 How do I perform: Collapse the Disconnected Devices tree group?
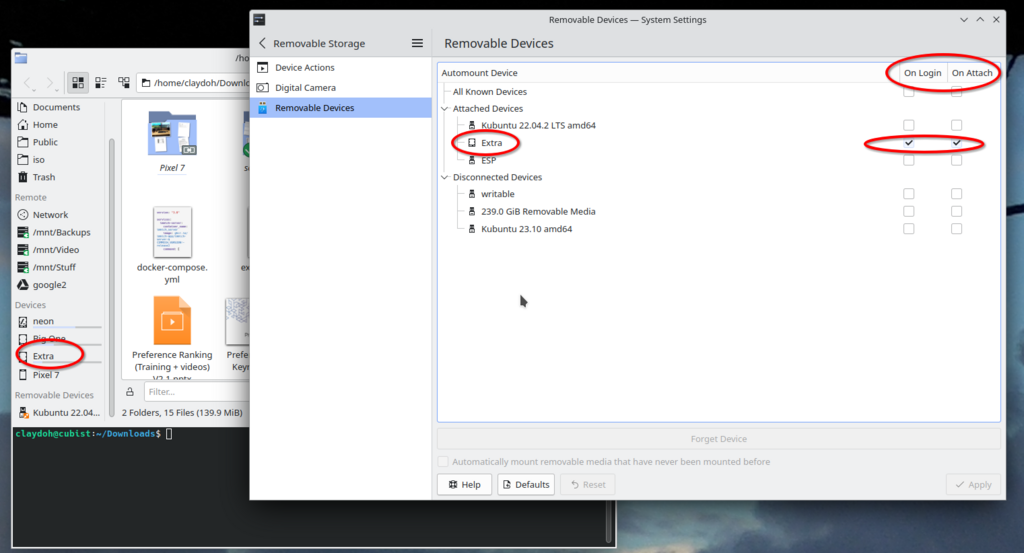pos(445,177)
